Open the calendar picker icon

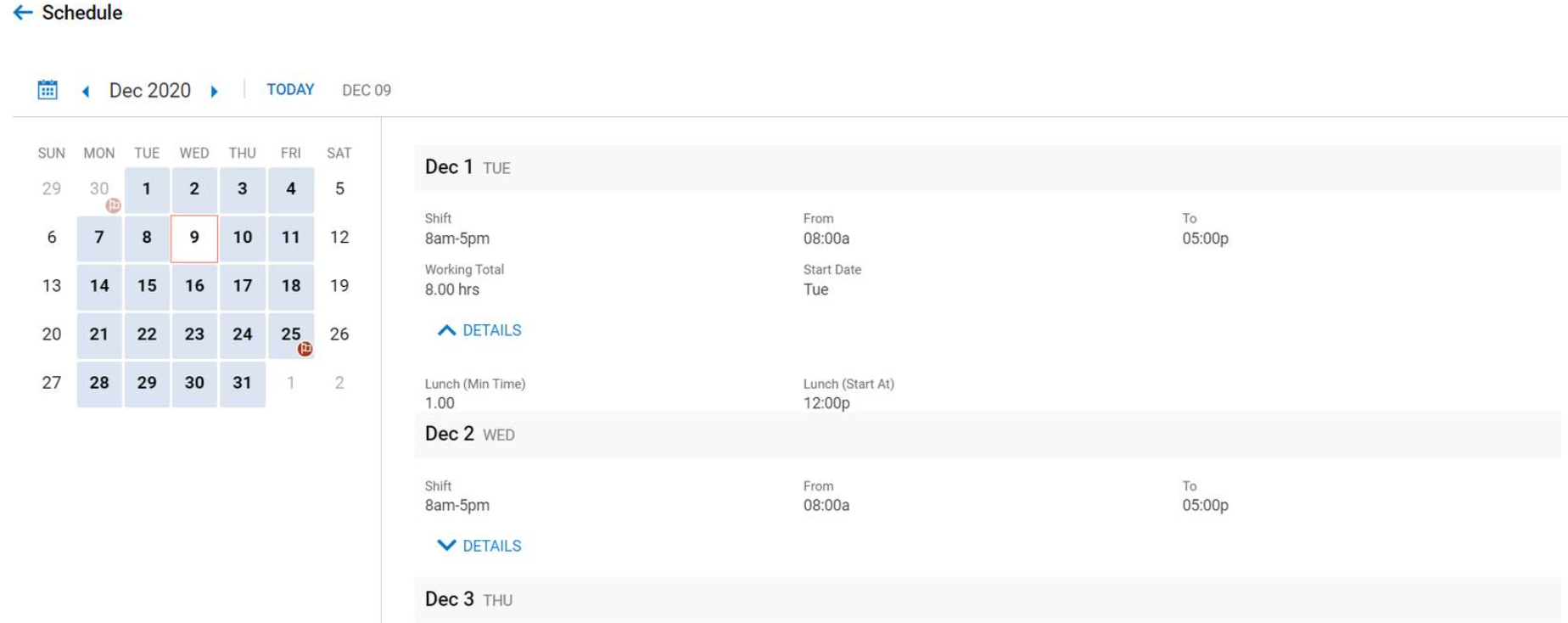48,90
